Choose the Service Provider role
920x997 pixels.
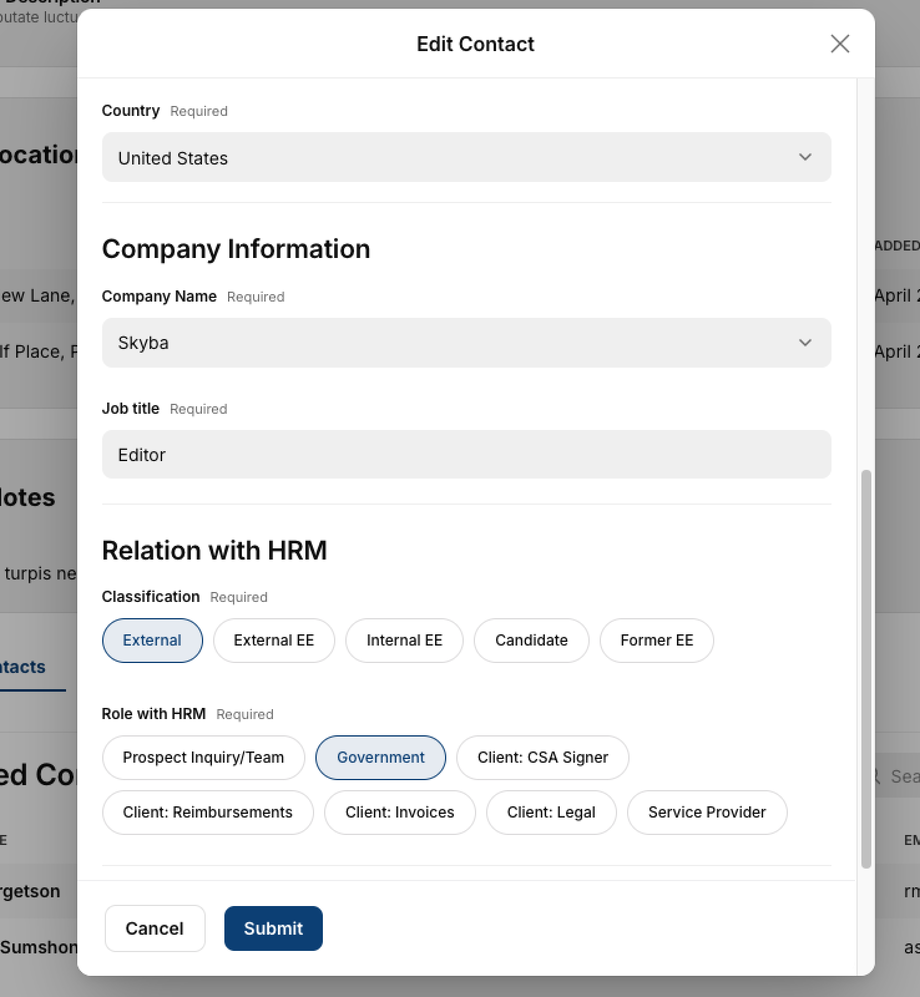point(707,813)
